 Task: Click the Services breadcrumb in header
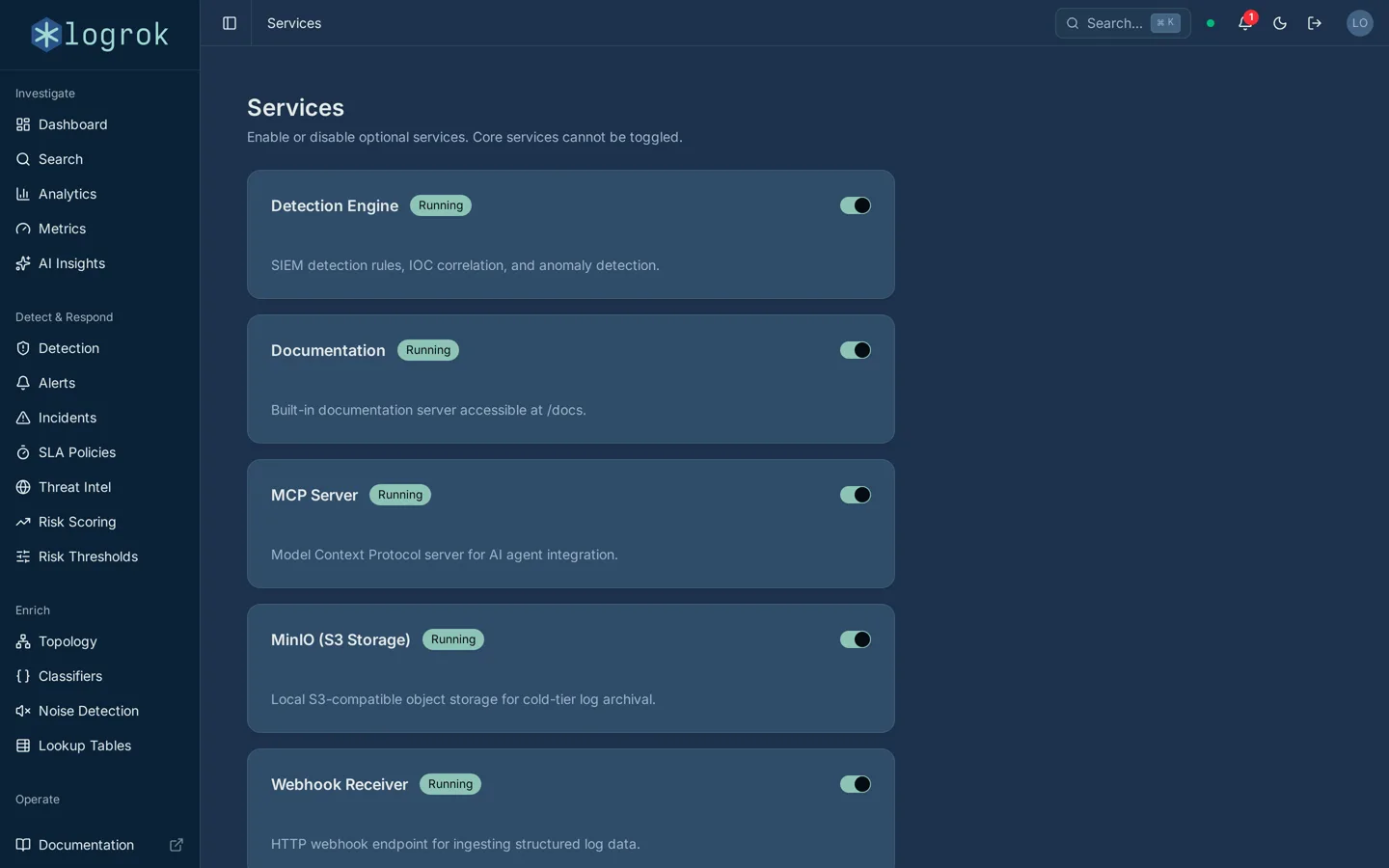[x=294, y=23]
